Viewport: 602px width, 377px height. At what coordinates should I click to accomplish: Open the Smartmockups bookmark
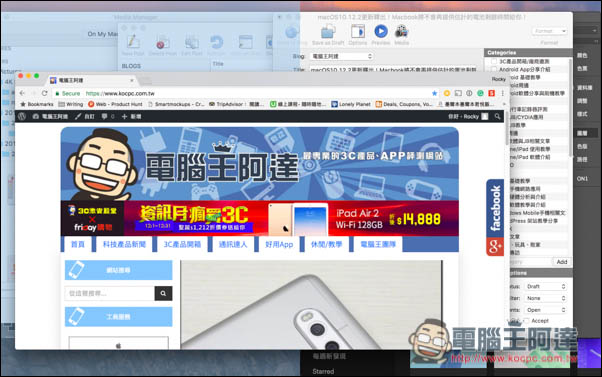pyautogui.click(x=176, y=104)
